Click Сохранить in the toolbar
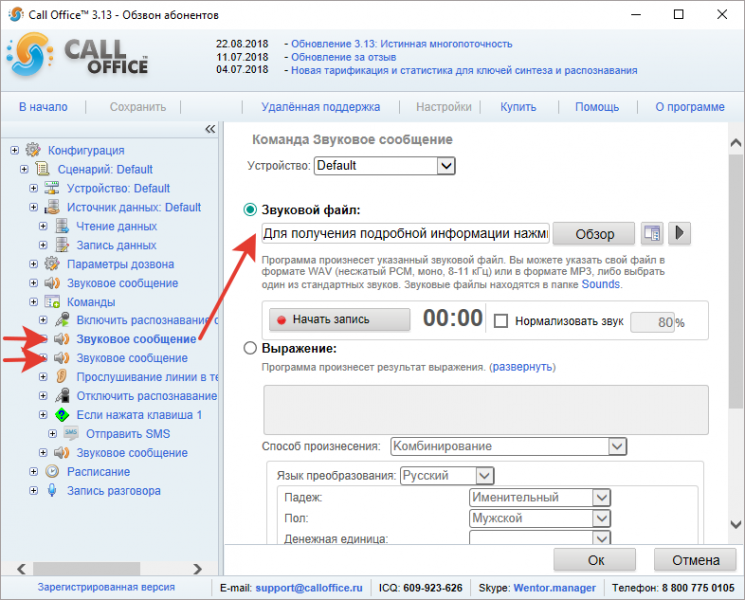 point(138,107)
